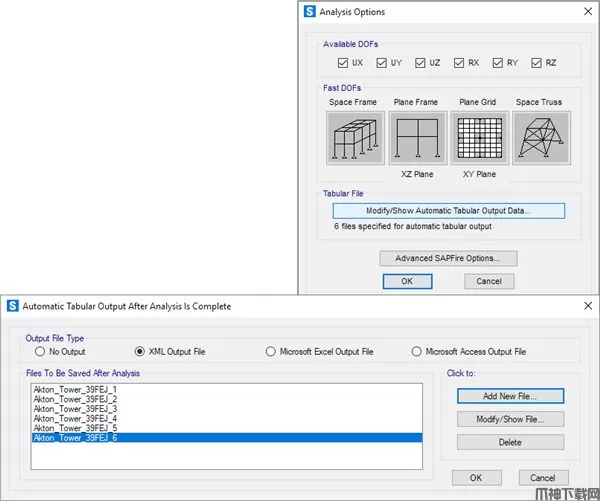
Task: Cancel the Analysis Options dialog
Action: [489, 282]
